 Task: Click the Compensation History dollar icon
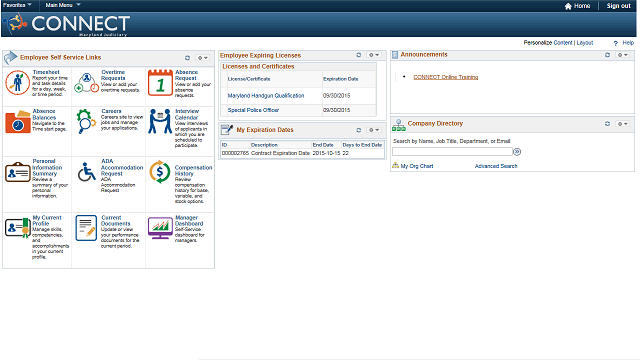coord(160,172)
